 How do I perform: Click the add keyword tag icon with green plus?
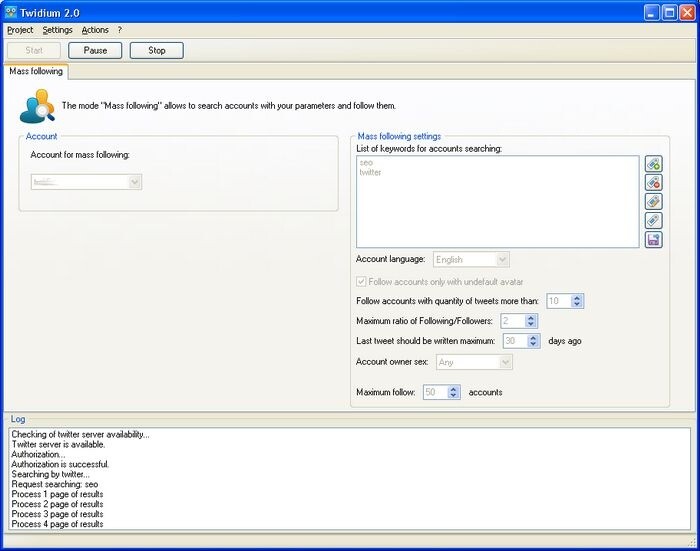654,164
